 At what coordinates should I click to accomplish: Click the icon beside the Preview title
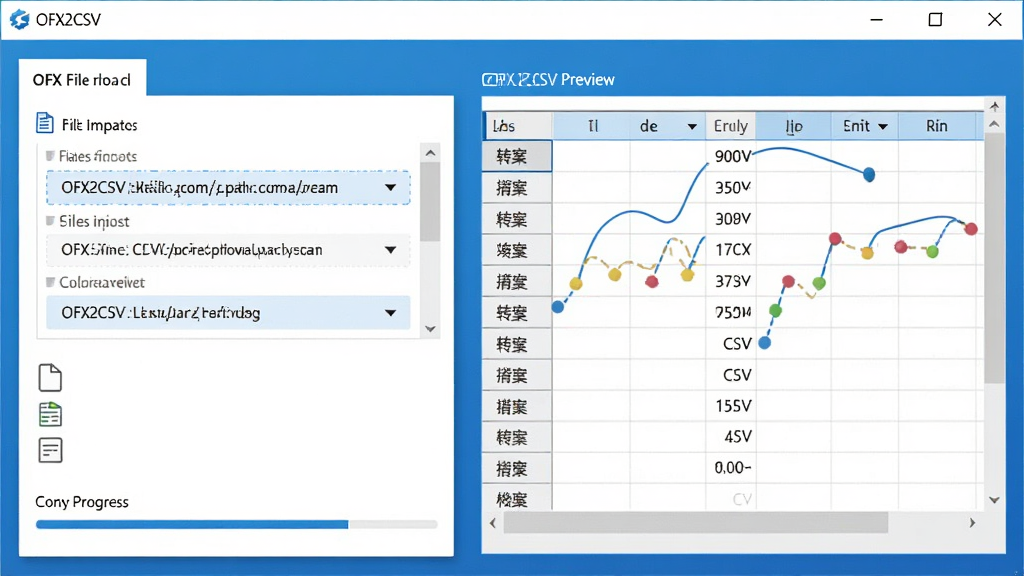(489, 80)
